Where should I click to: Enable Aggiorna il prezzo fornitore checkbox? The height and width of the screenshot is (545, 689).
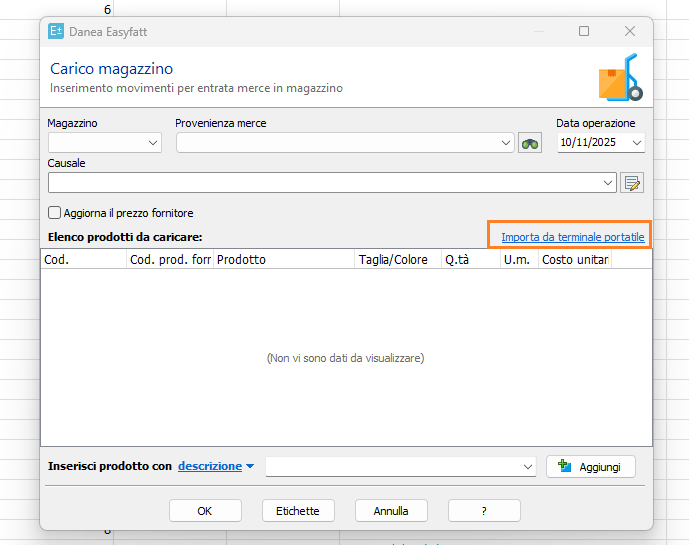point(55,213)
